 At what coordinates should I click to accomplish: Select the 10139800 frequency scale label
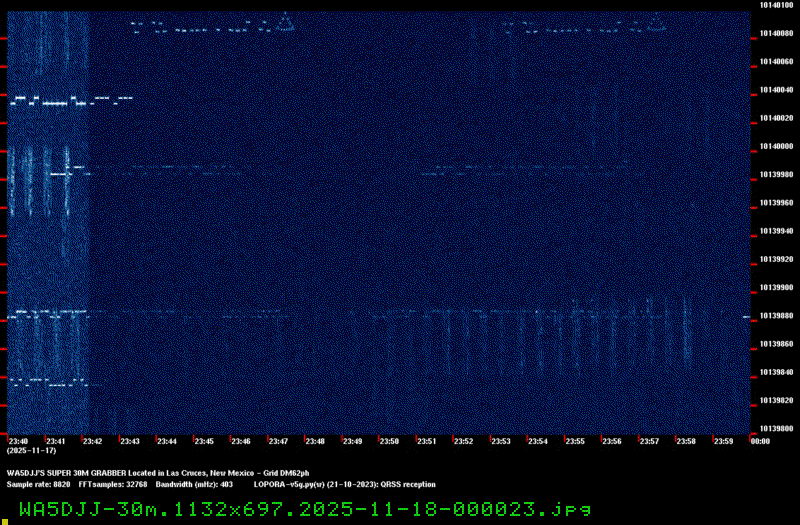click(x=775, y=428)
